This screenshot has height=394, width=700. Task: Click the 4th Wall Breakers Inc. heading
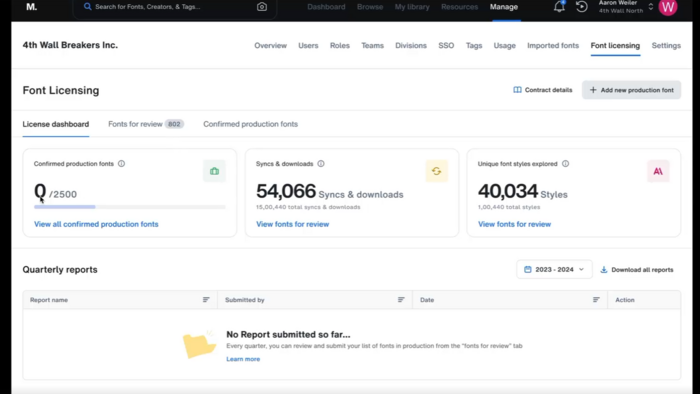pyautogui.click(x=70, y=45)
